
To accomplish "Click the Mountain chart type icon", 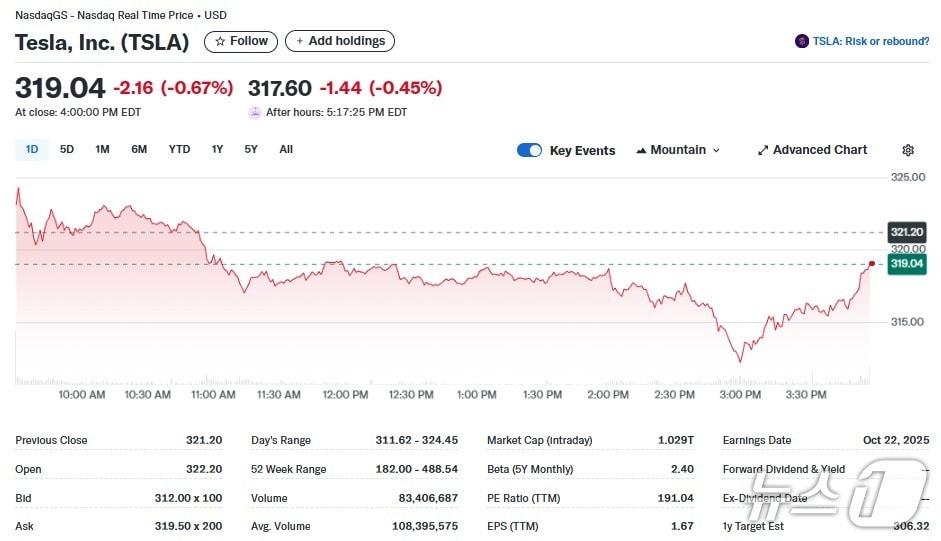I will (x=641, y=150).
